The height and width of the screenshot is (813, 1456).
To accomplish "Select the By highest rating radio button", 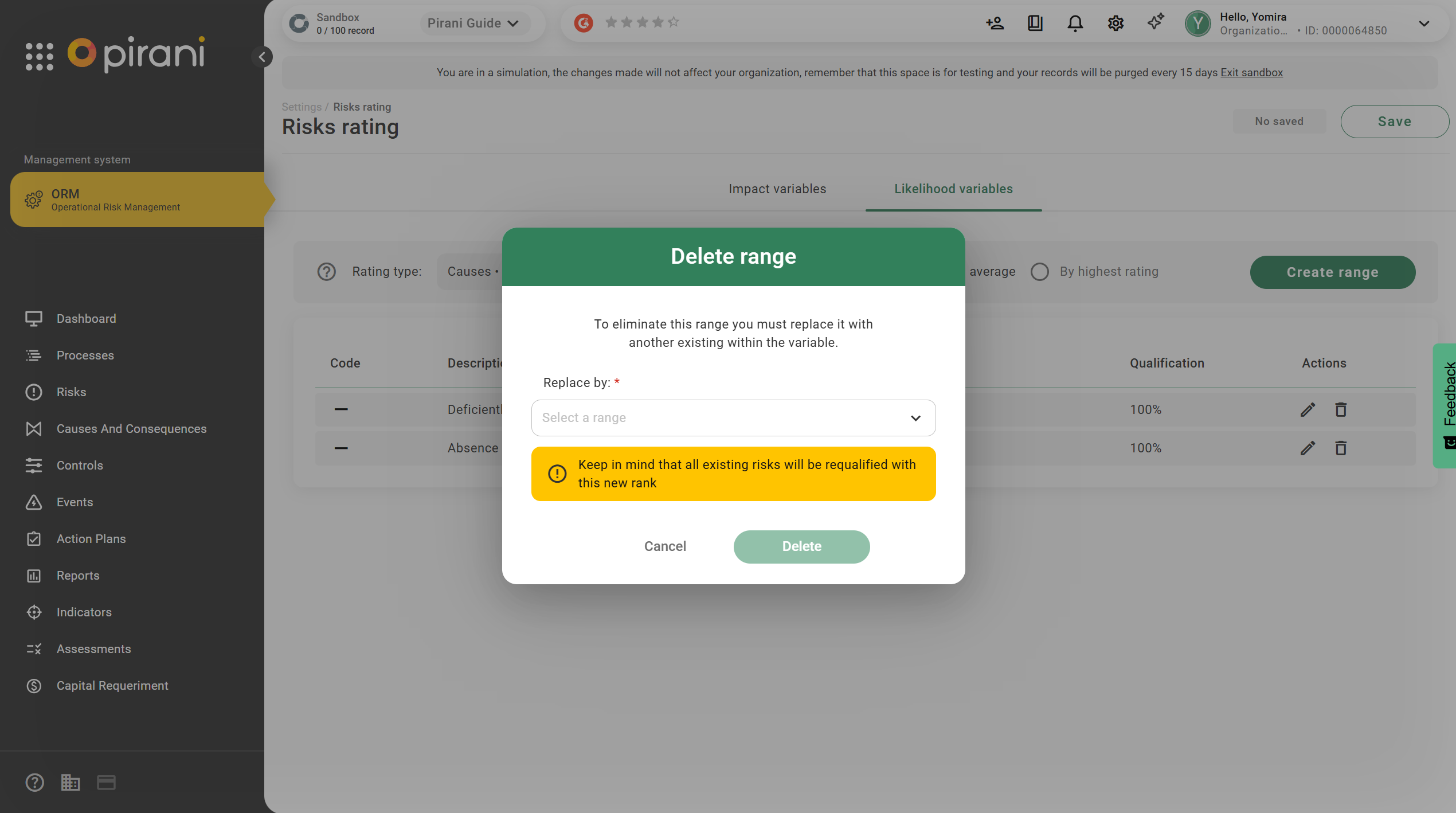I will tap(1039, 272).
